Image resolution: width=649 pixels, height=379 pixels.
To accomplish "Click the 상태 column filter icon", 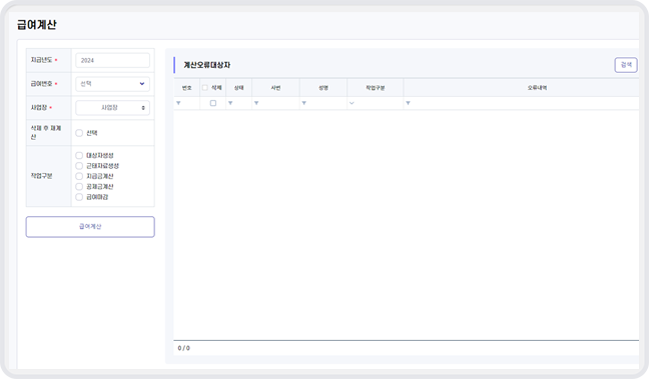I will [x=231, y=103].
